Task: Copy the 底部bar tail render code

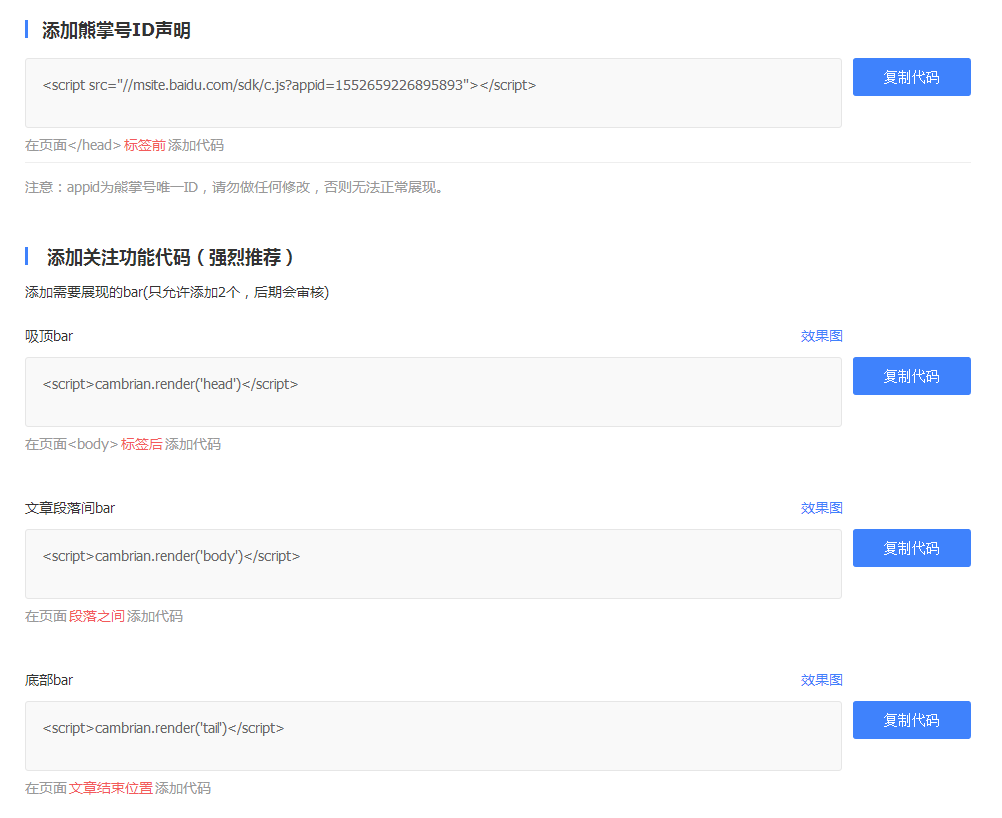Action: pyautogui.click(x=911, y=720)
